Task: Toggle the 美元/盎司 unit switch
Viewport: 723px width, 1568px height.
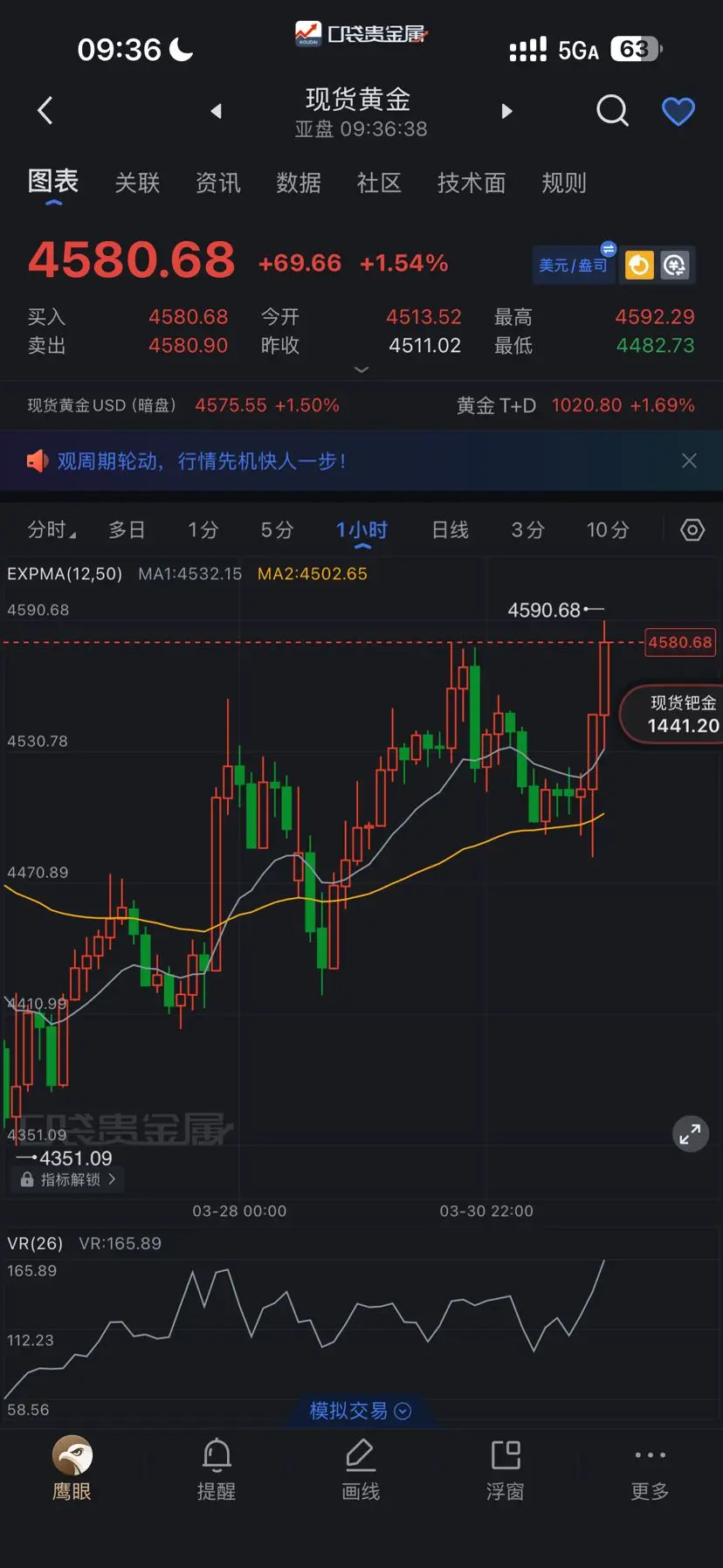Action: [574, 265]
